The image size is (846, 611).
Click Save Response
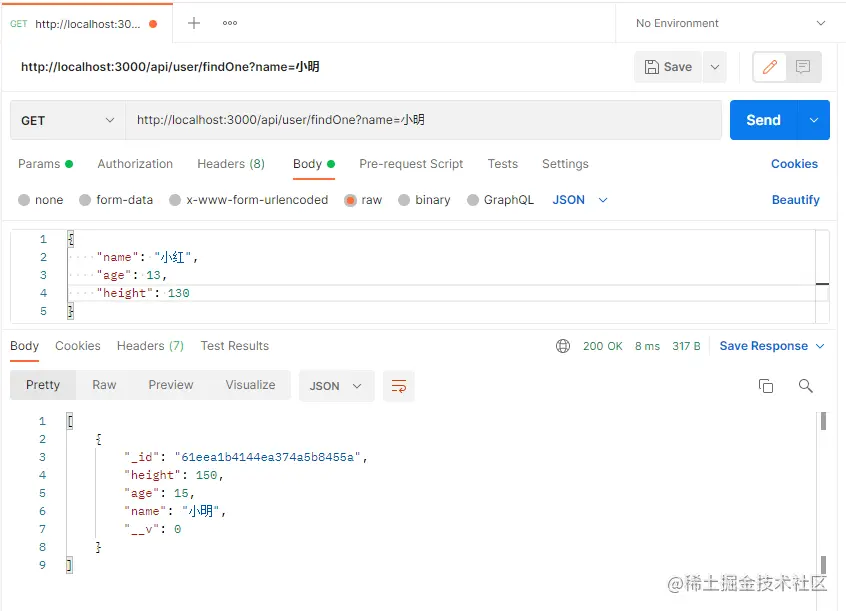[763, 346]
